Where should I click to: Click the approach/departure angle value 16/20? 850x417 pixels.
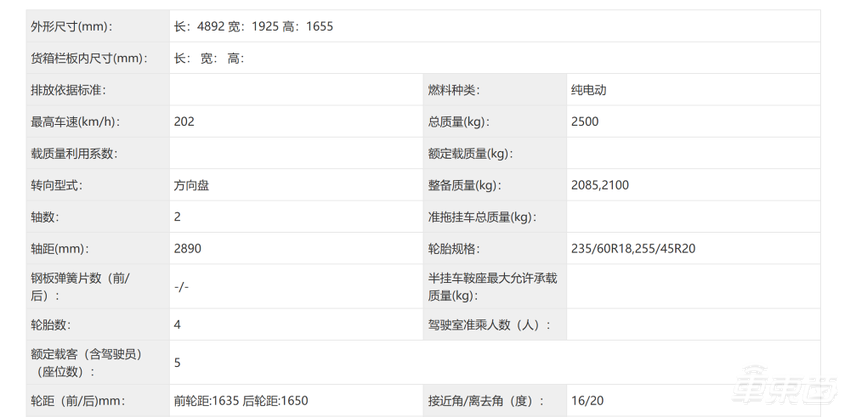click(586, 401)
